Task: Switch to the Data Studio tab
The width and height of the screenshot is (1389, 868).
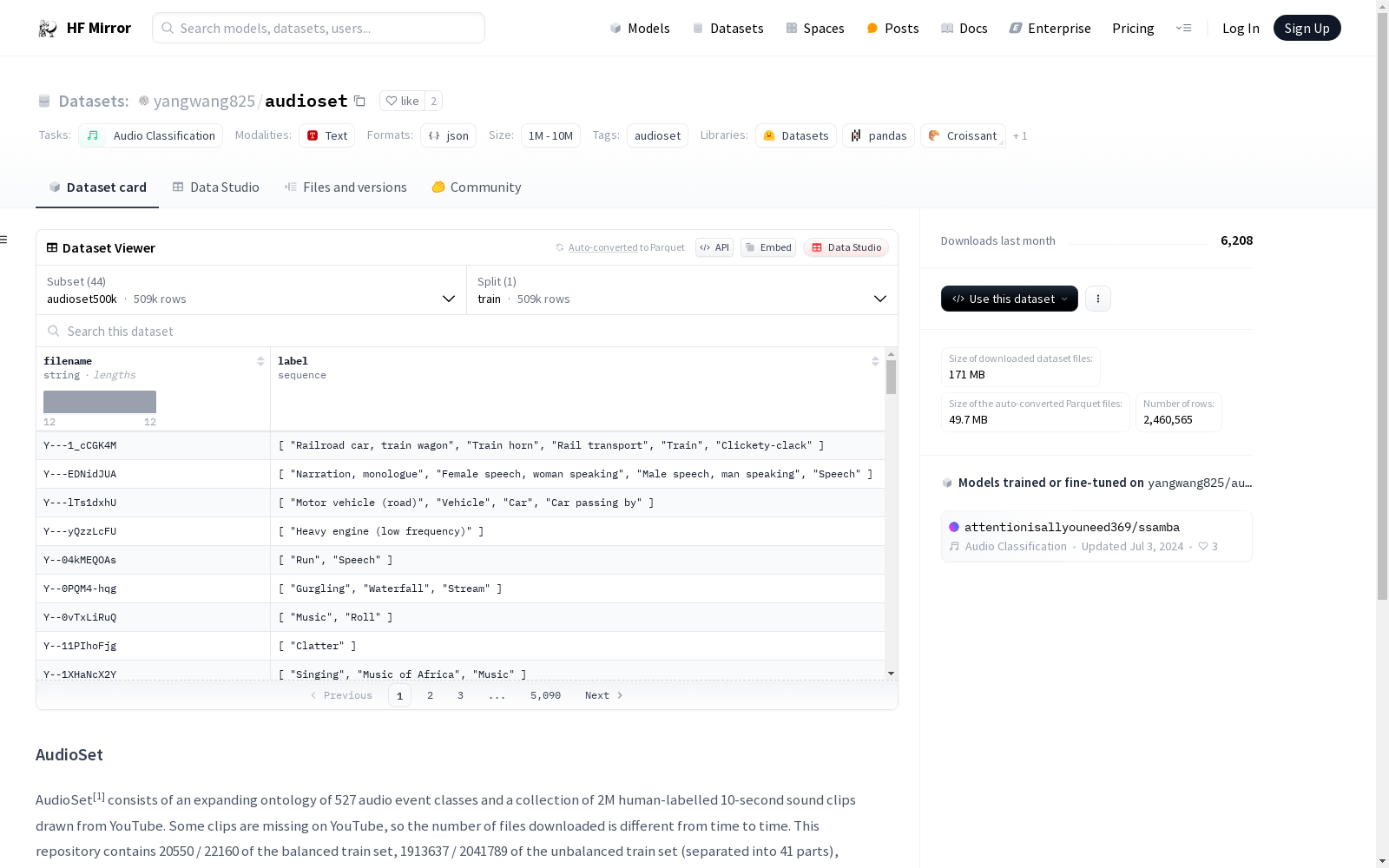Action: 215,187
